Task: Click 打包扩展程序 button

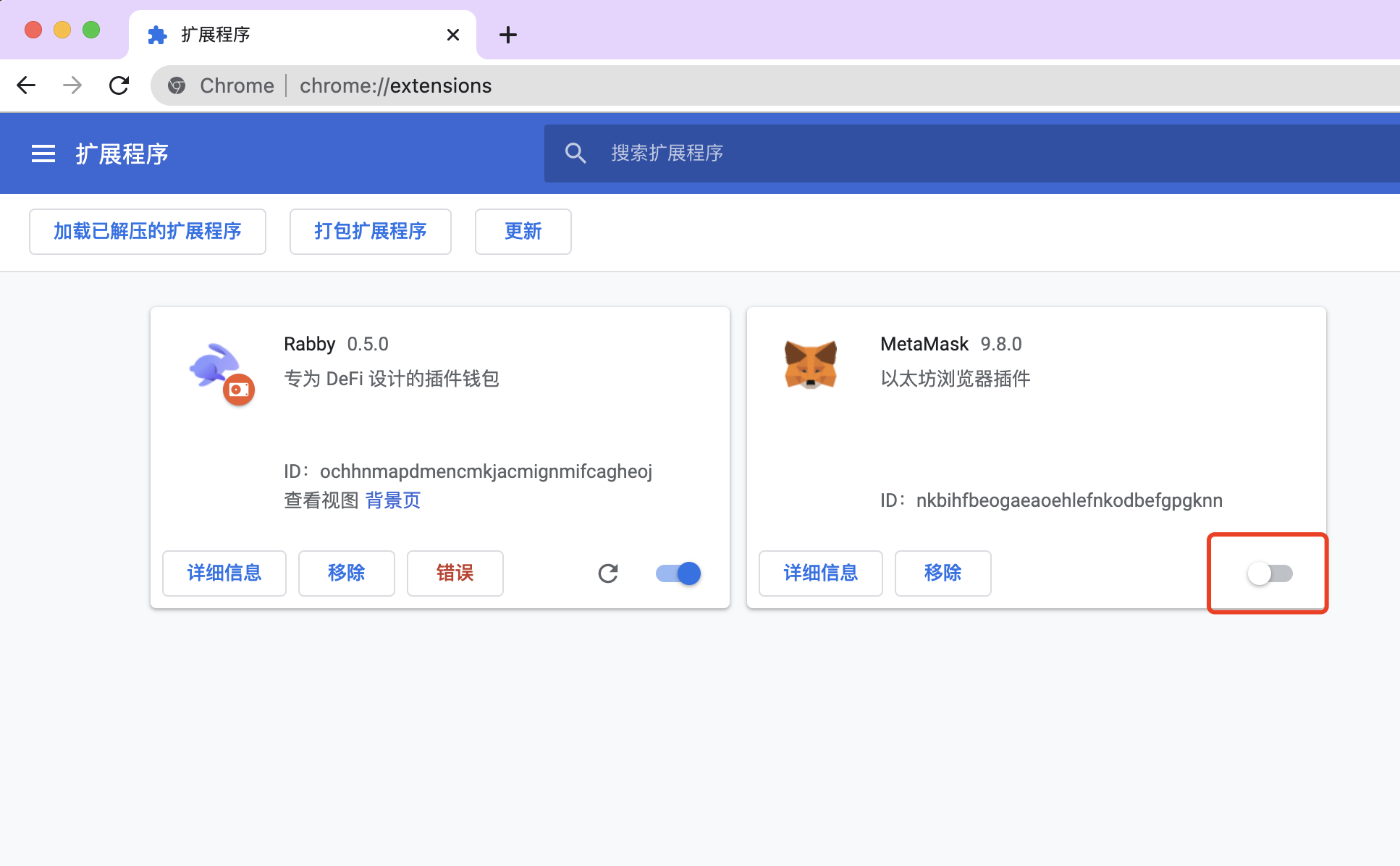Action: (x=371, y=232)
